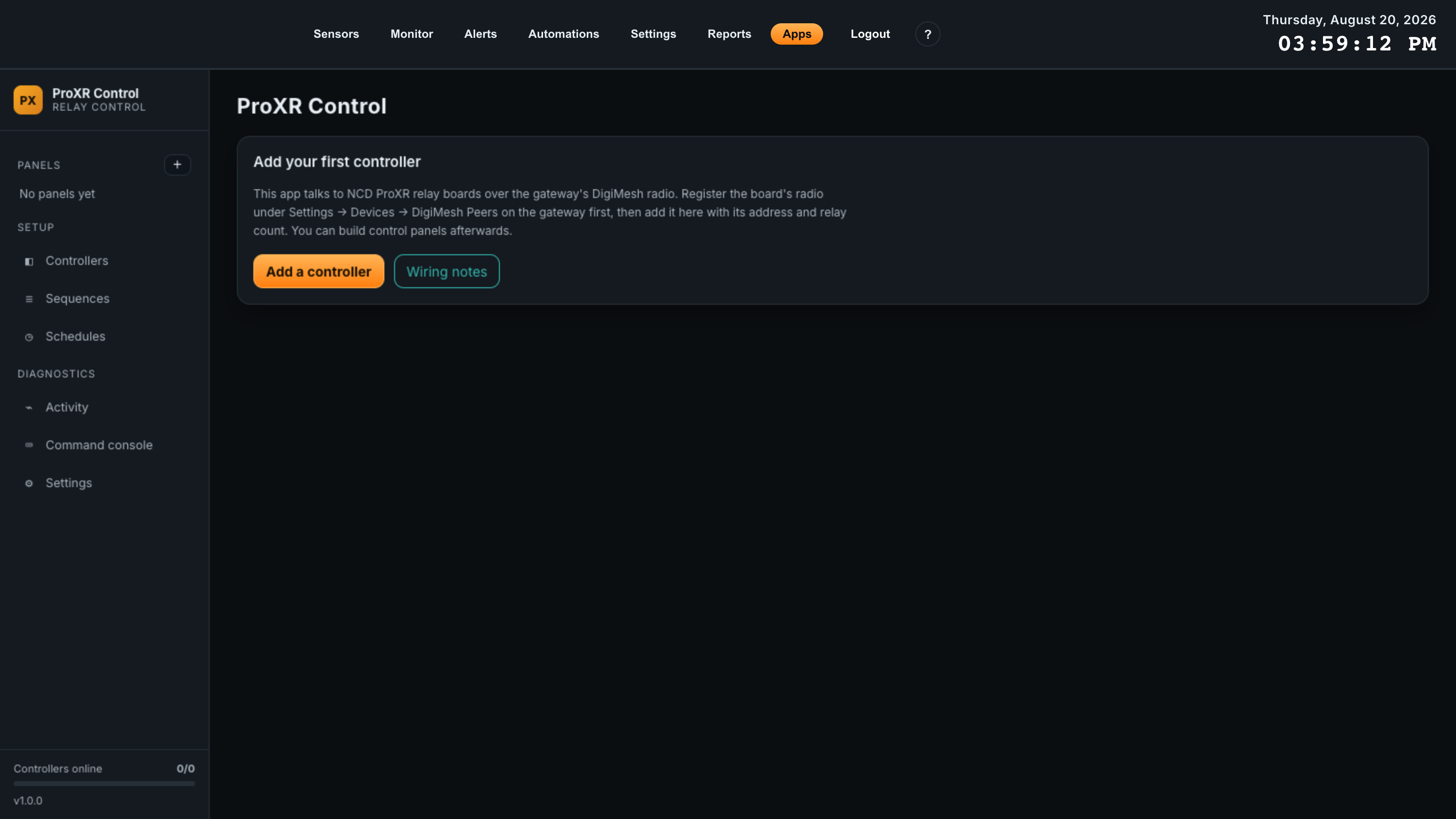
Task: Switch to Automations
Action: 563,34
